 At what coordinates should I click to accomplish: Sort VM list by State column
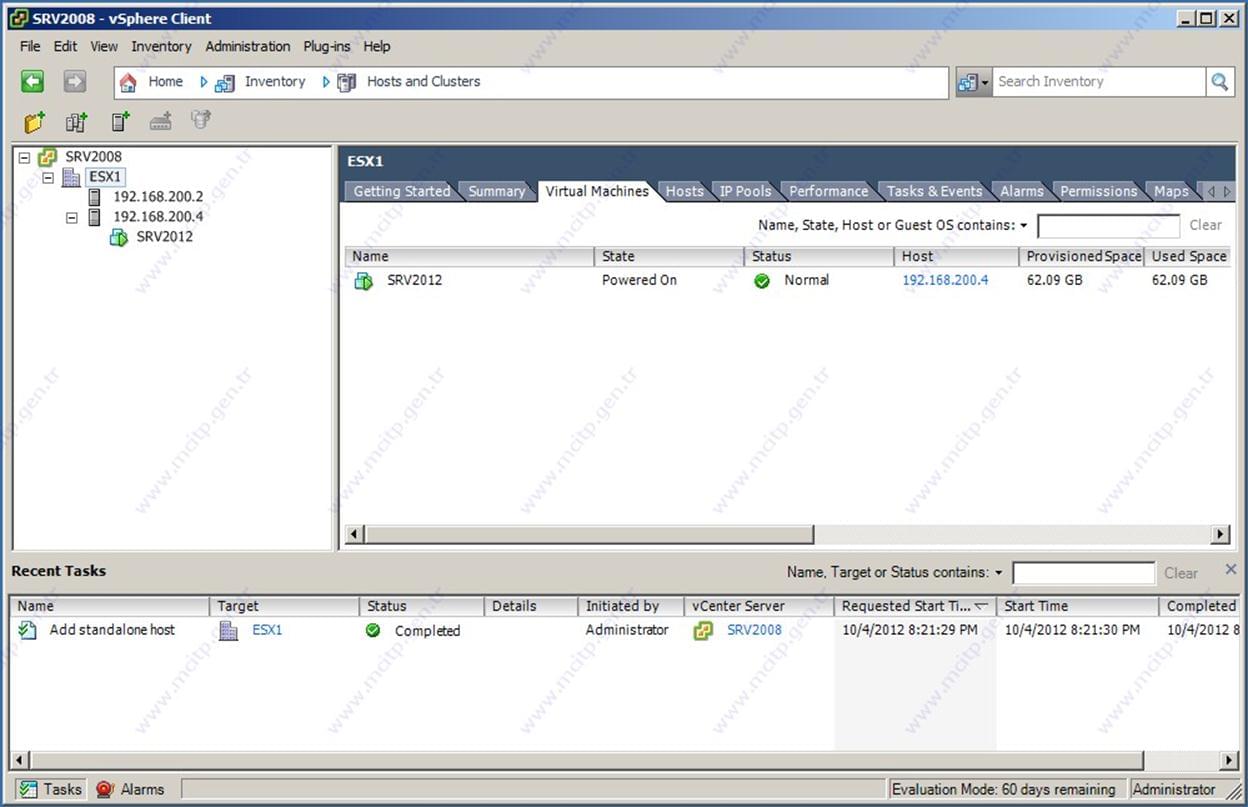pos(670,257)
